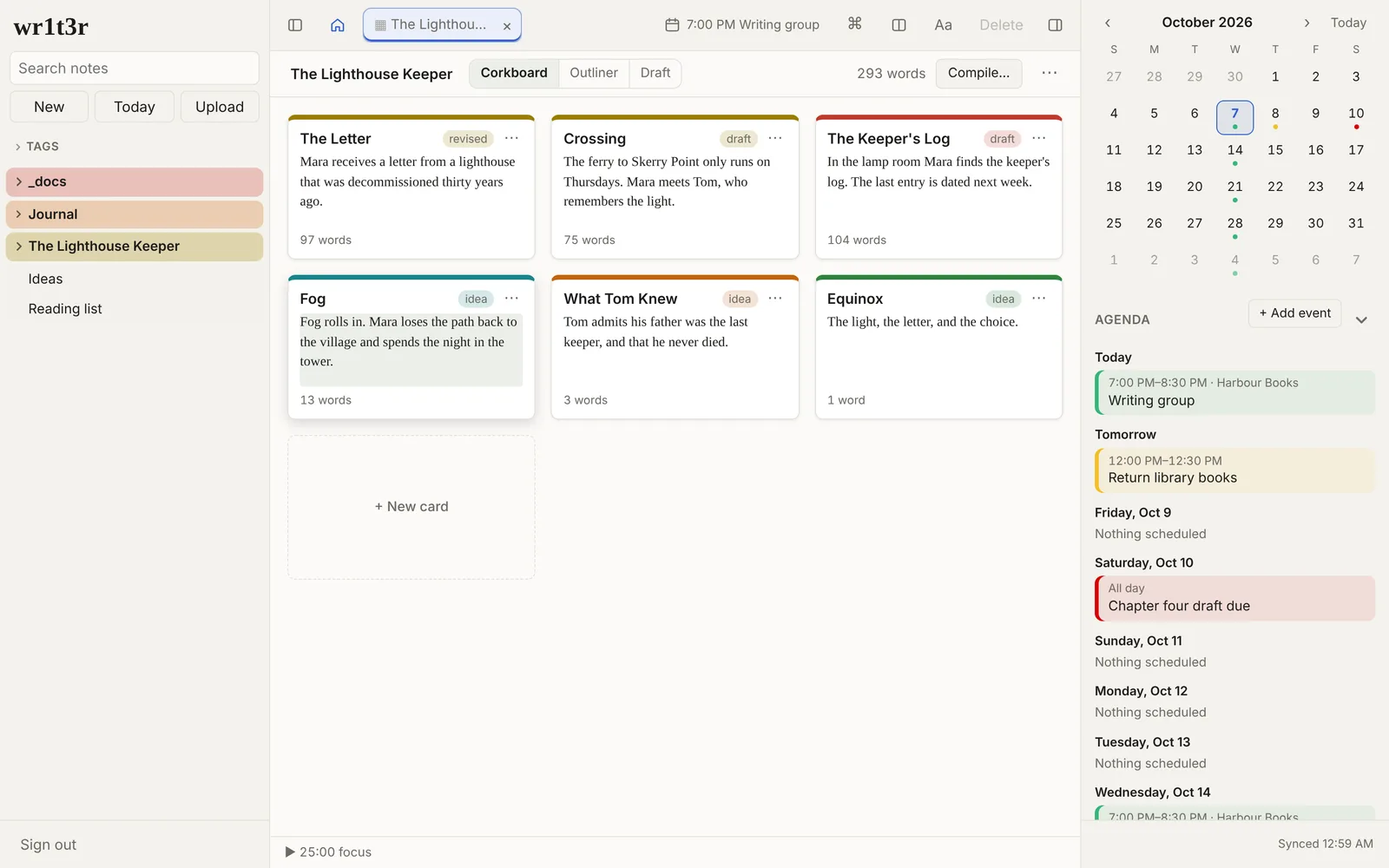Open the Aa typography settings
The height and width of the screenshot is (868, 1389).
click(x=944, y=25)
